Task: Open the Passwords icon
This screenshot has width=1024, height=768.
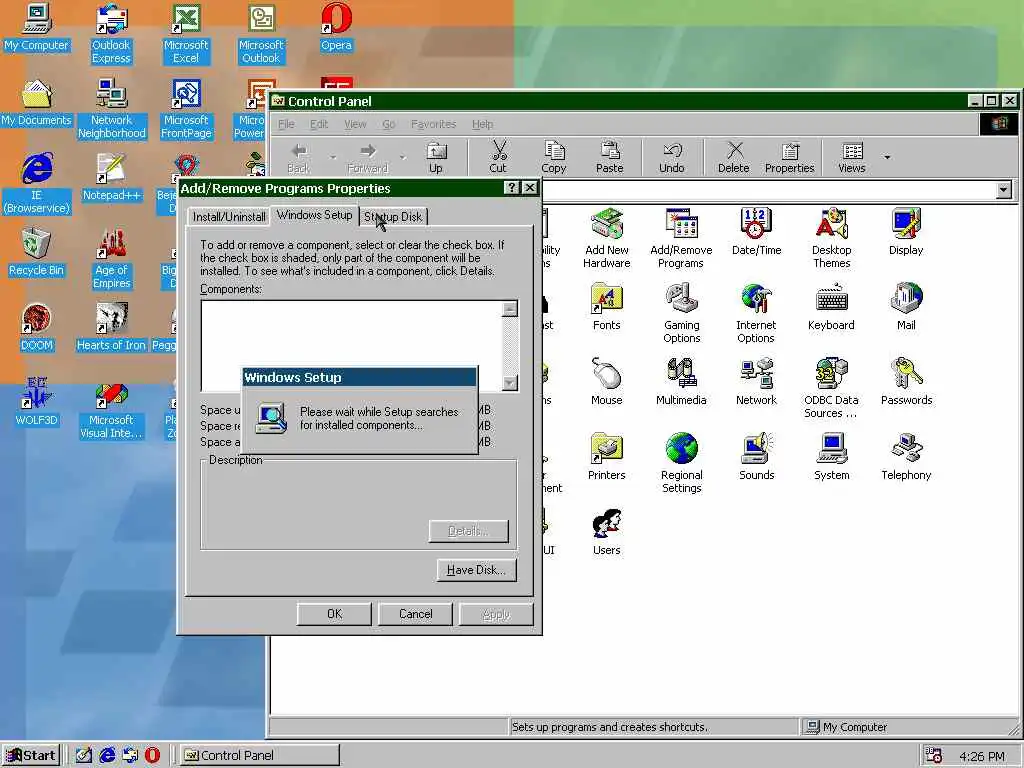Action: point(906,382)
